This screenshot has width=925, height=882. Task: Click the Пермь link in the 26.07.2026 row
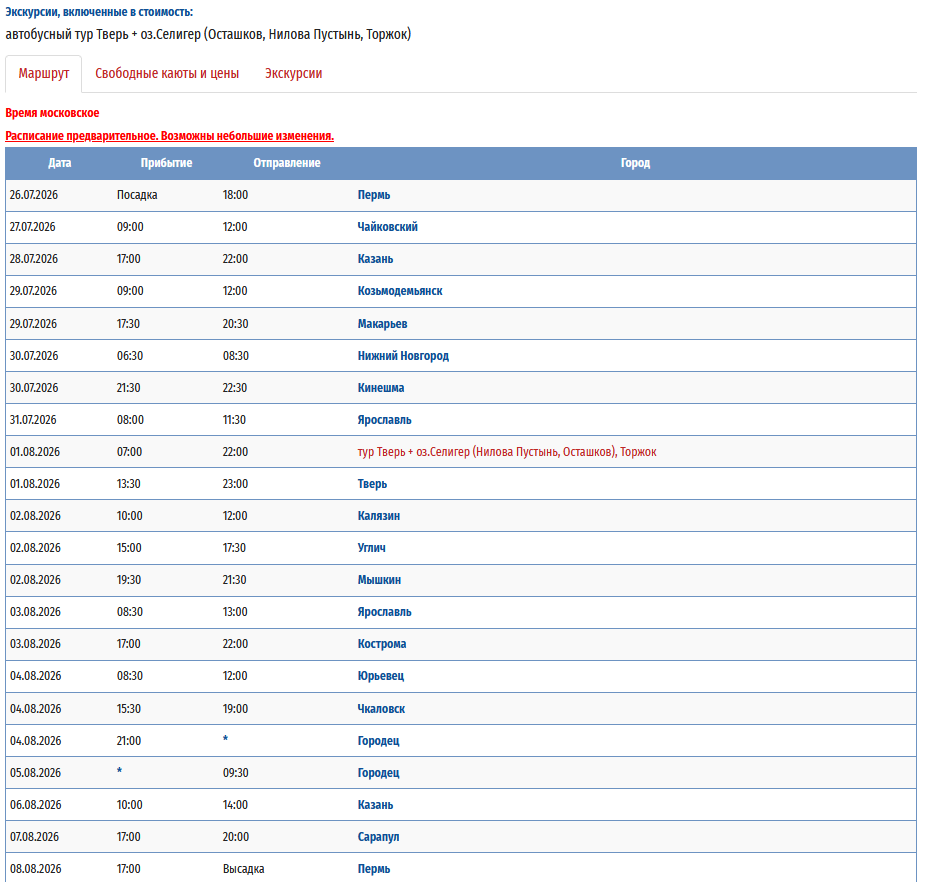(374, 195)
